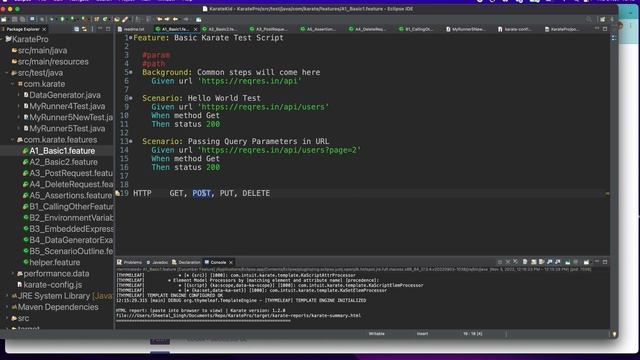Close the Package Explorer tab
The image size is (640, 360).
coord(44,29)
